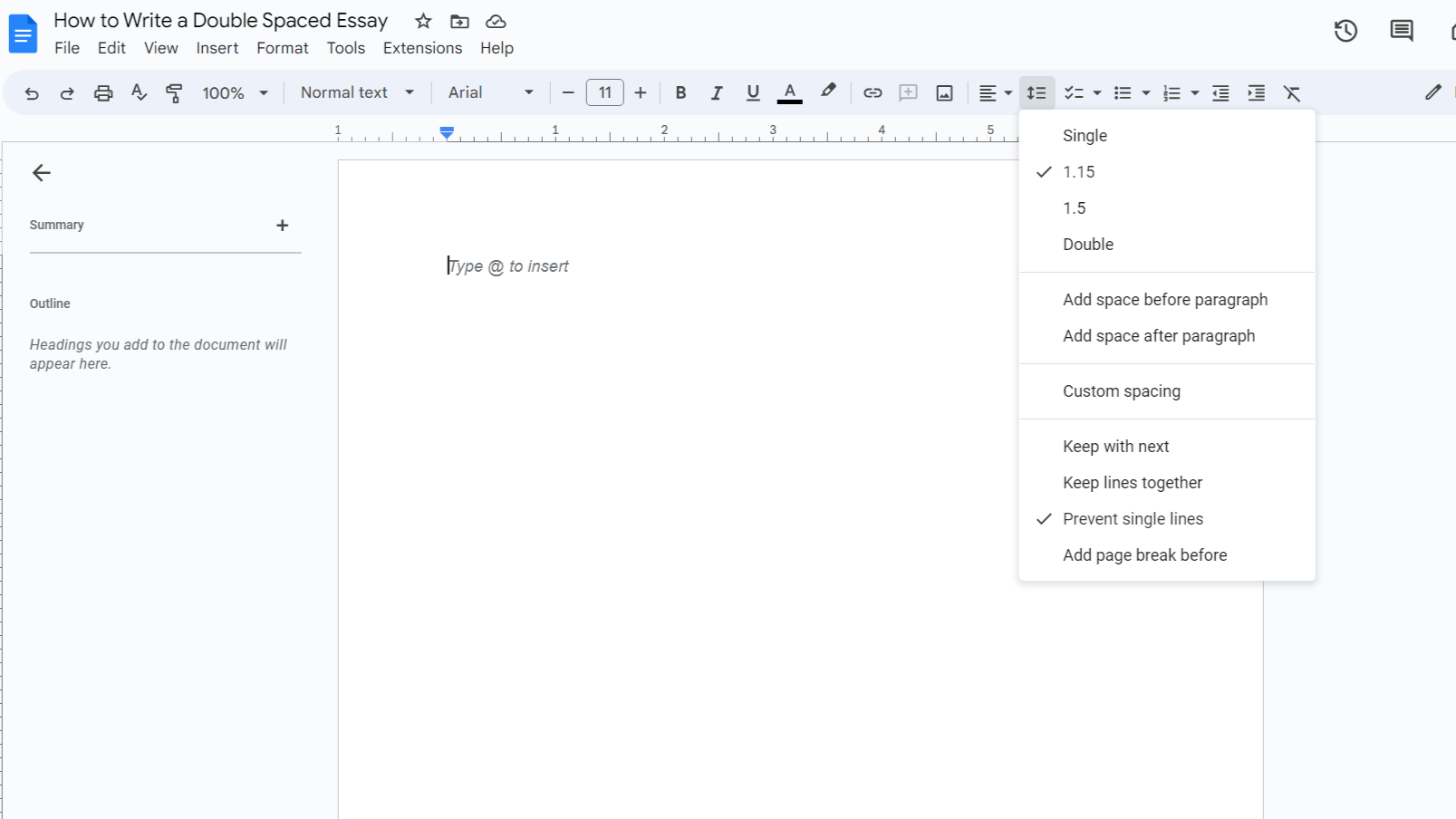
Task: Open the spelling and grammar check tool
Action: pyautogui.click(x=139, y=92)
